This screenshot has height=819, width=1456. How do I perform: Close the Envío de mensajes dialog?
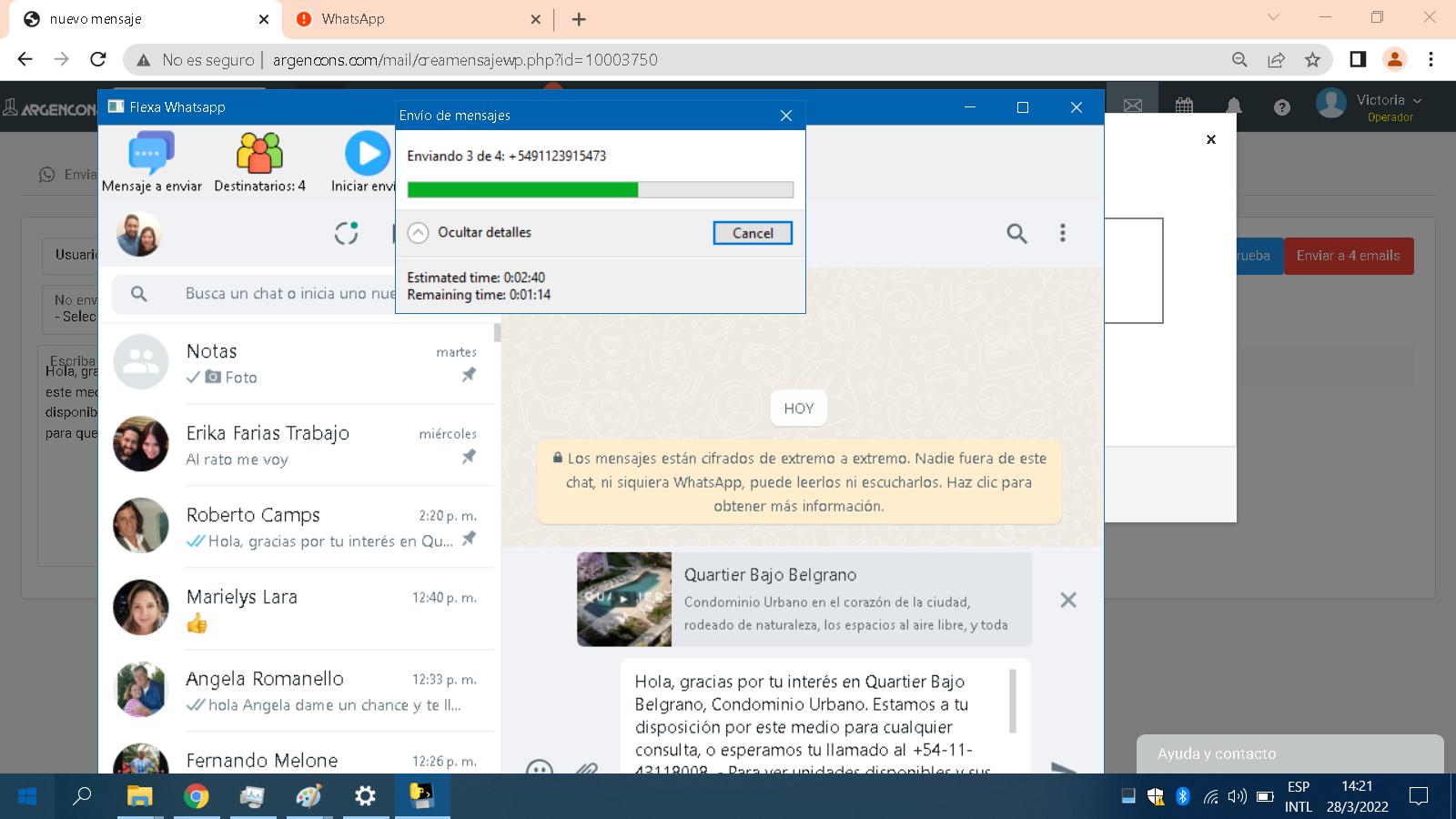pyautogui.click(x=786, y=116)
